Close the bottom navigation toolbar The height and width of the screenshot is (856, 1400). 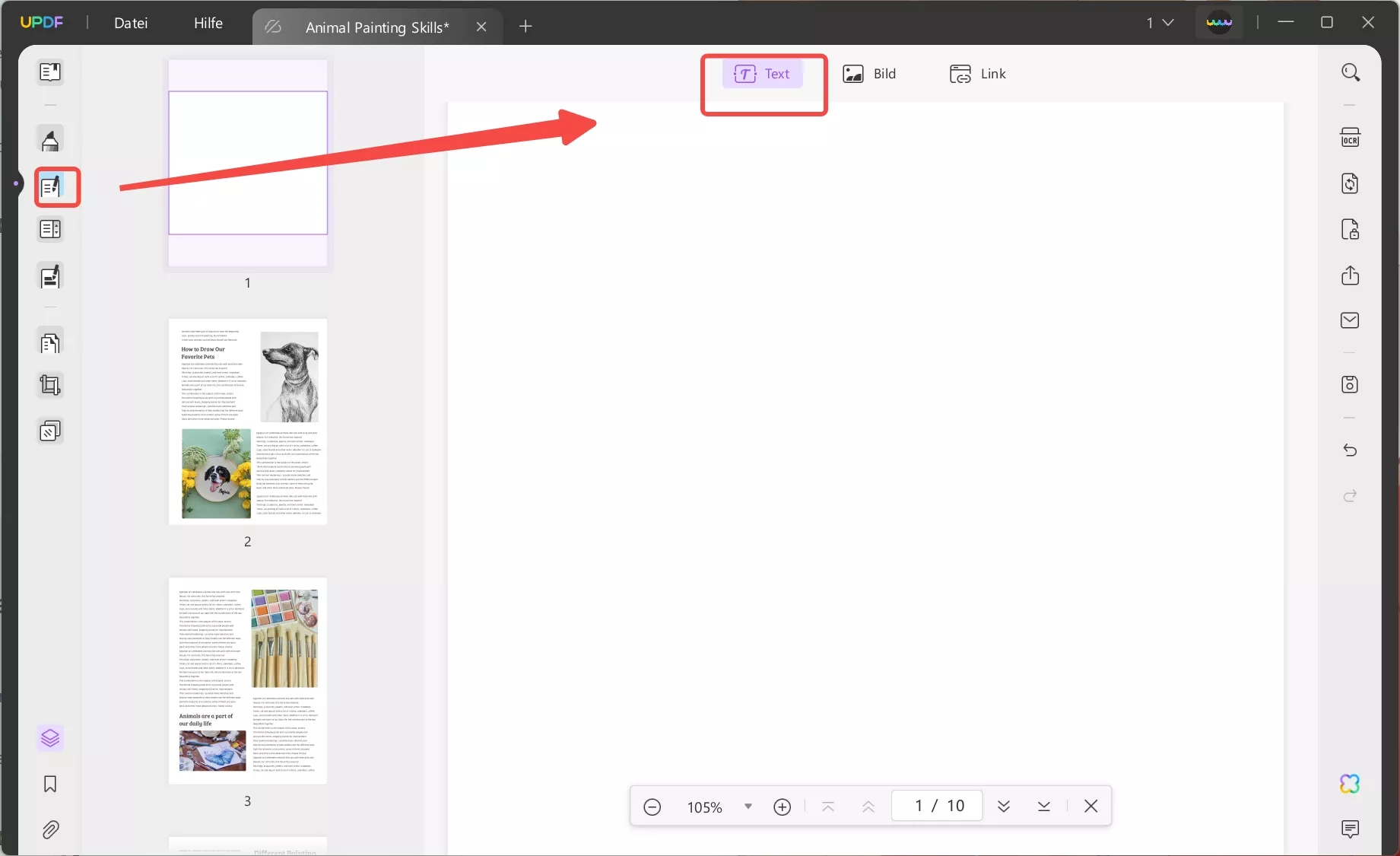[1091, 807]
